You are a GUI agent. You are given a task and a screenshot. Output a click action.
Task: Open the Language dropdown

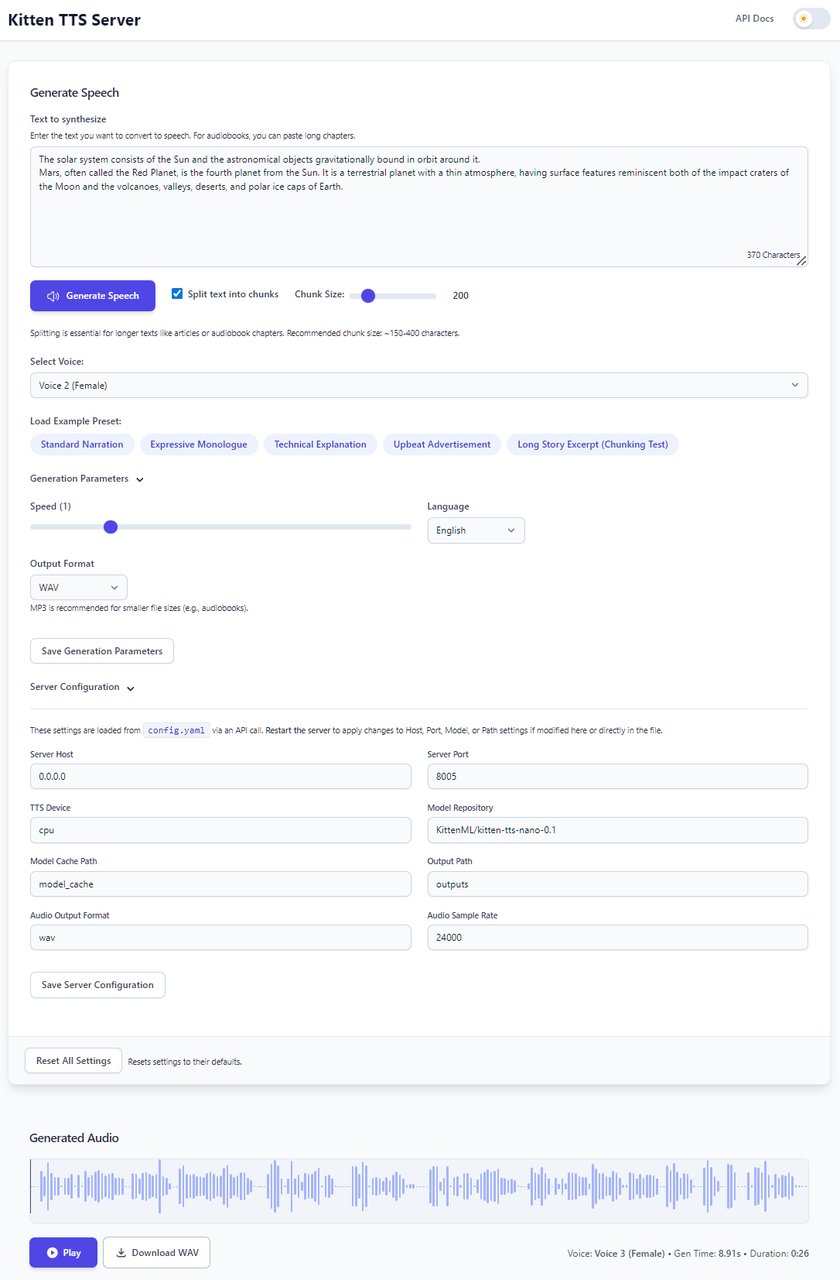pyautogui.click(x=476, y=530)
